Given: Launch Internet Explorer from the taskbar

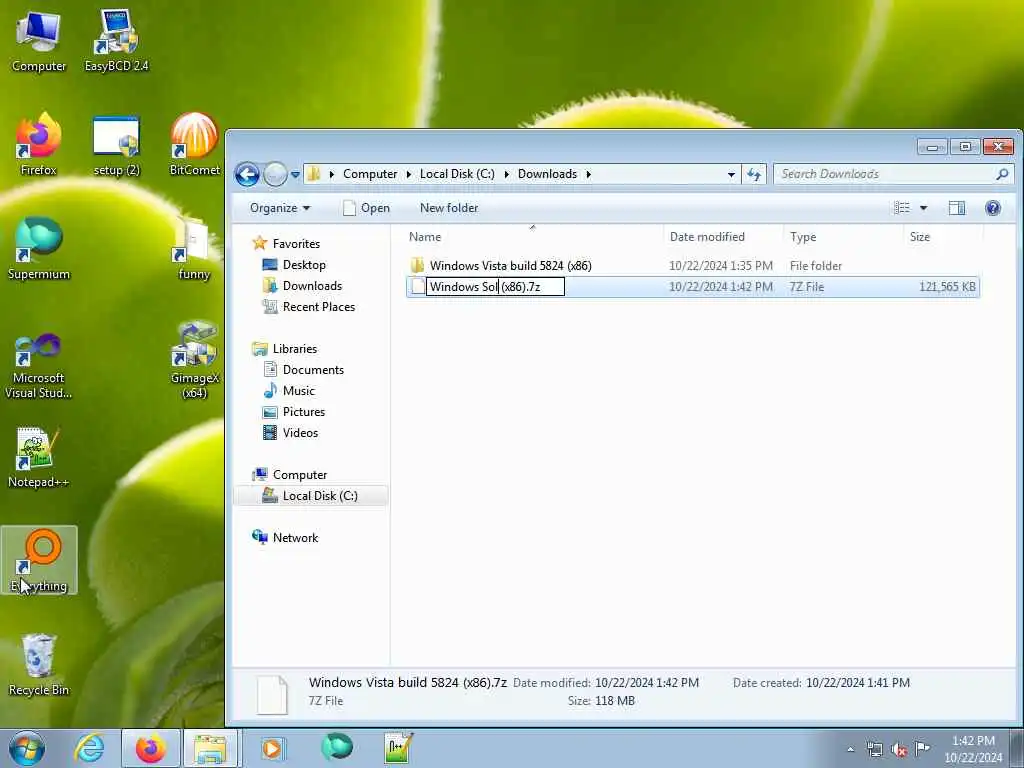Looking at the screenshot, I should click(x=89, y=748).
